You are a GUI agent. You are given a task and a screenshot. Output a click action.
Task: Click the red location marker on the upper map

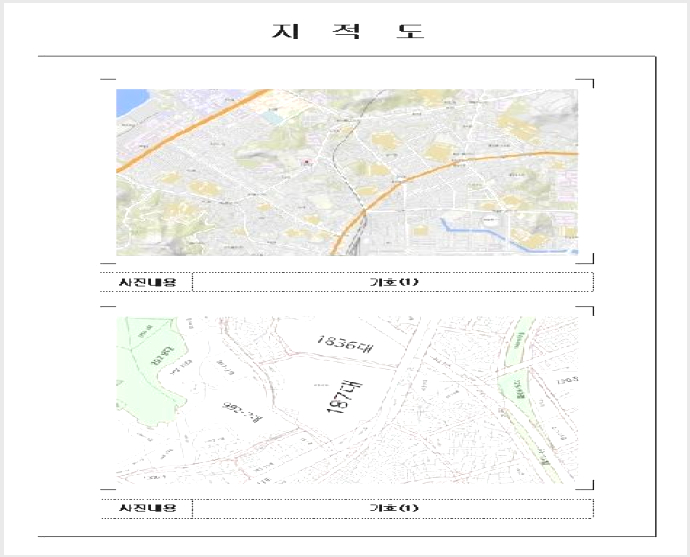pyautogui.click(x=307, y=162)
